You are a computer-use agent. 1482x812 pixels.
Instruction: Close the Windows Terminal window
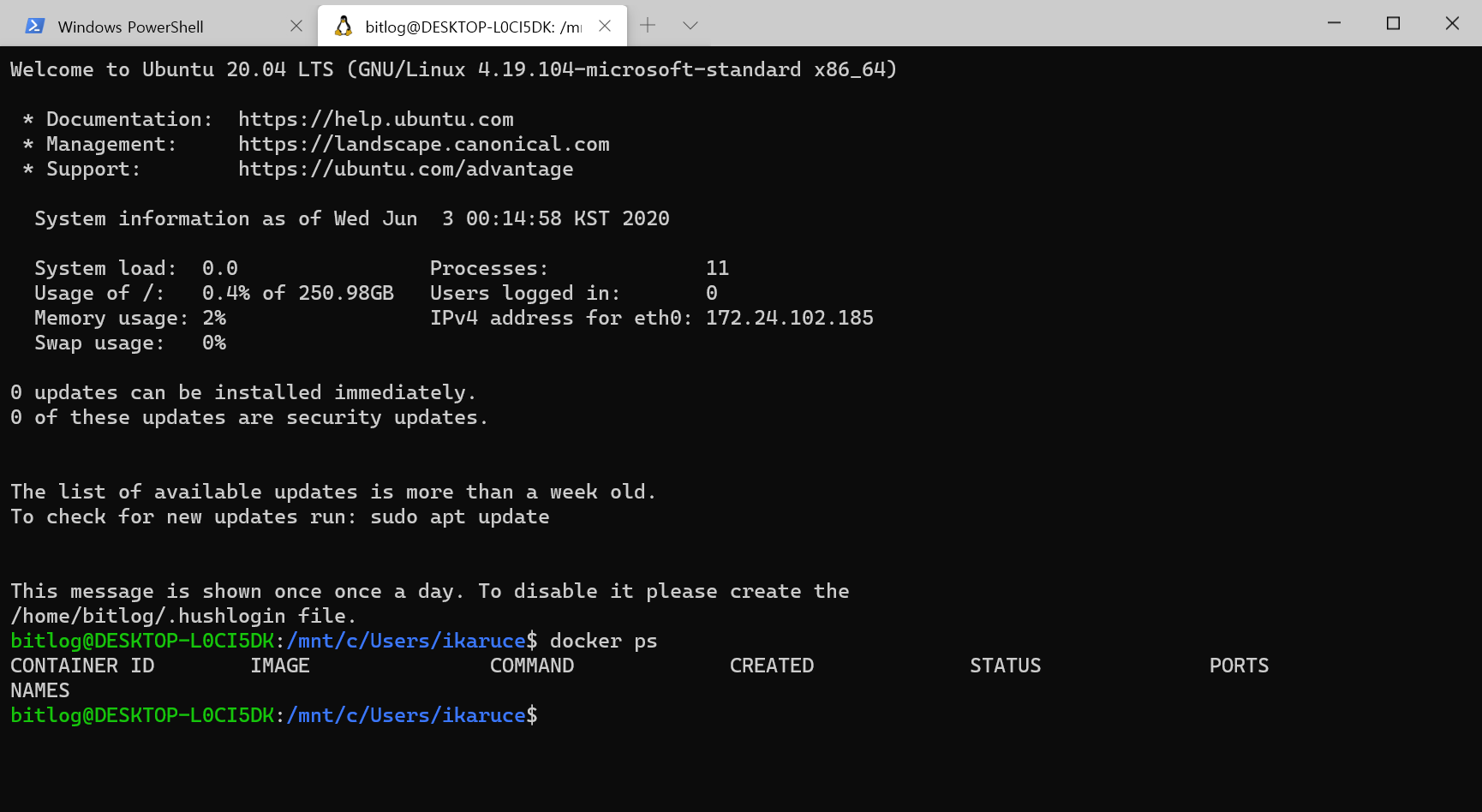click(1452, 23)
